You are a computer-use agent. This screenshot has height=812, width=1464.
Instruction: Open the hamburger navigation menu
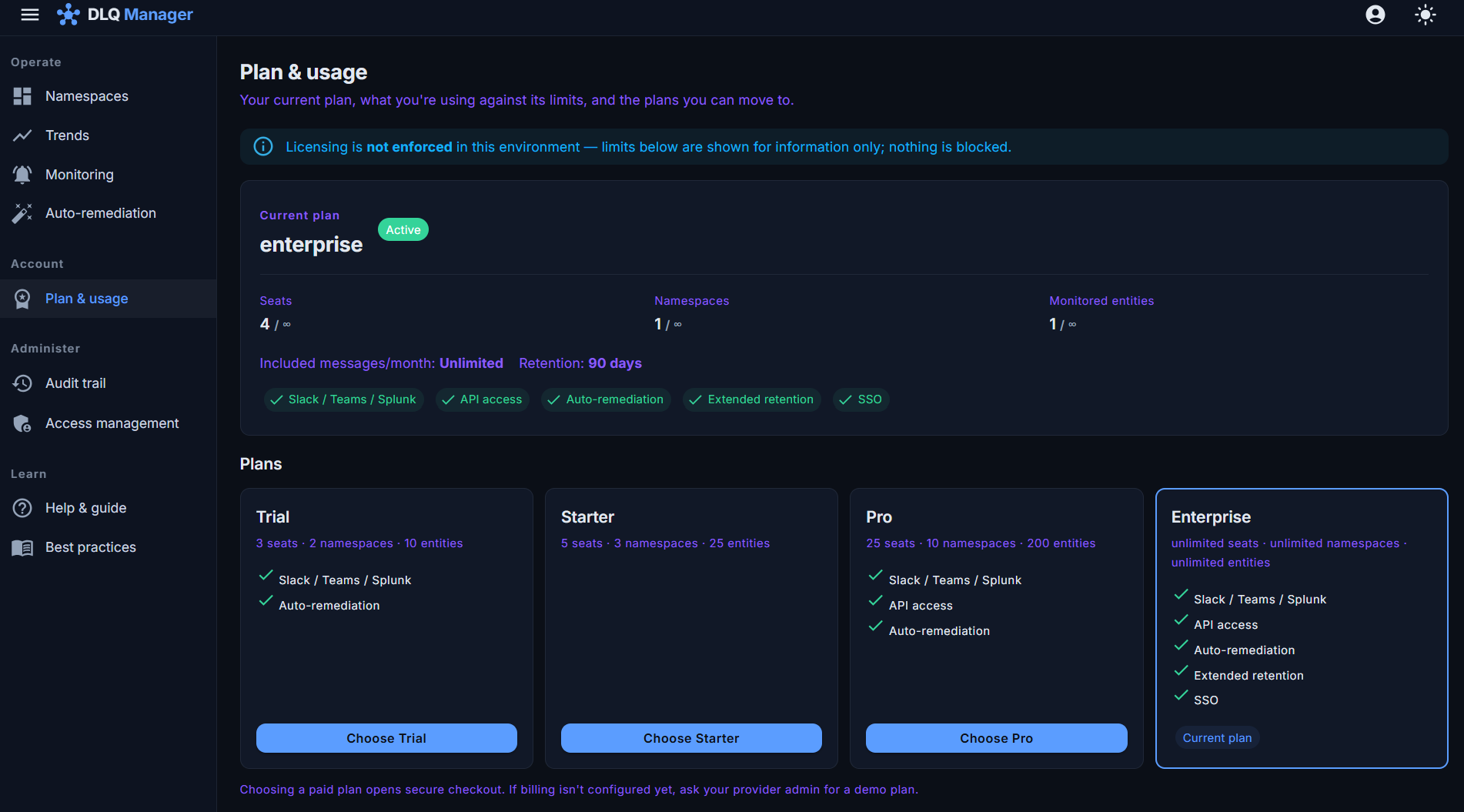(30, 15)
